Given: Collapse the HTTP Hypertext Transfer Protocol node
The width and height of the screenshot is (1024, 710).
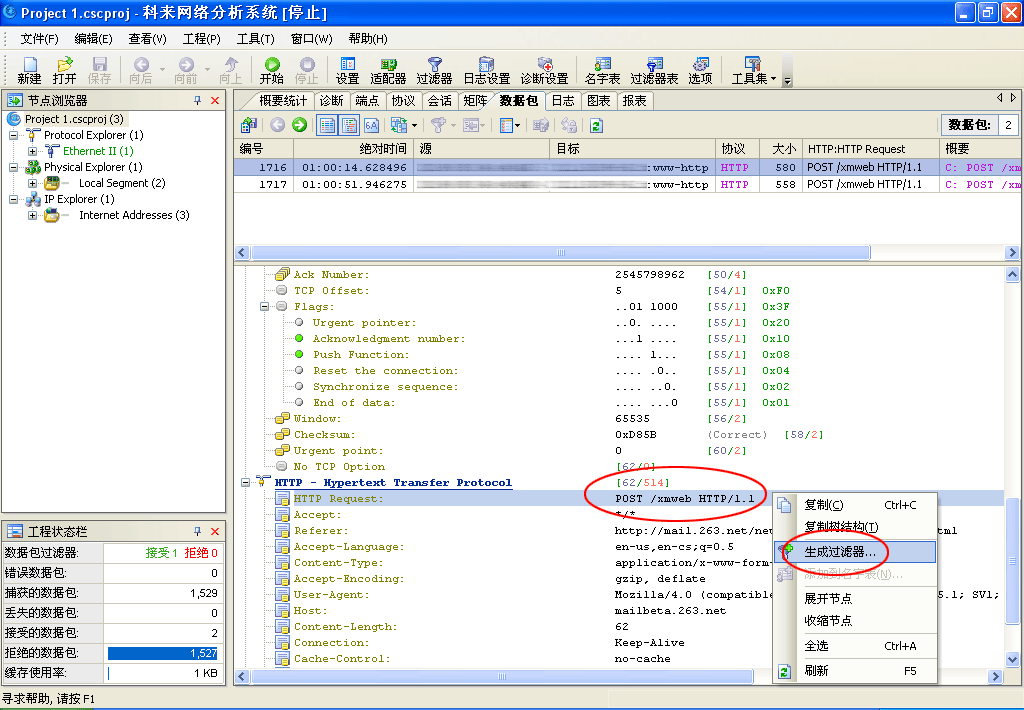Looking at the screenshot, I should [x=246, y=483].
